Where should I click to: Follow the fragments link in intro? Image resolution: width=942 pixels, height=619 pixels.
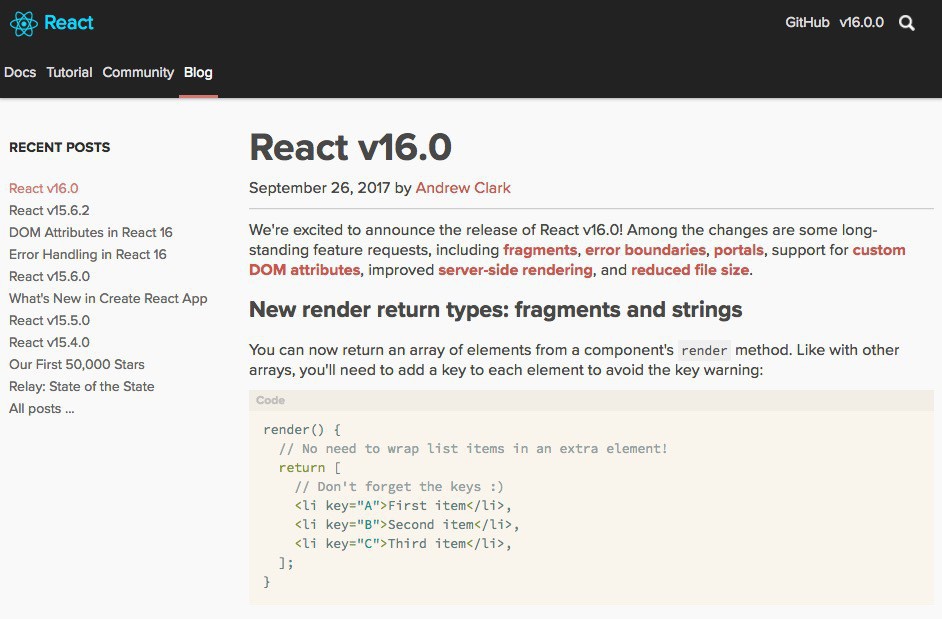tap(540, 250)
